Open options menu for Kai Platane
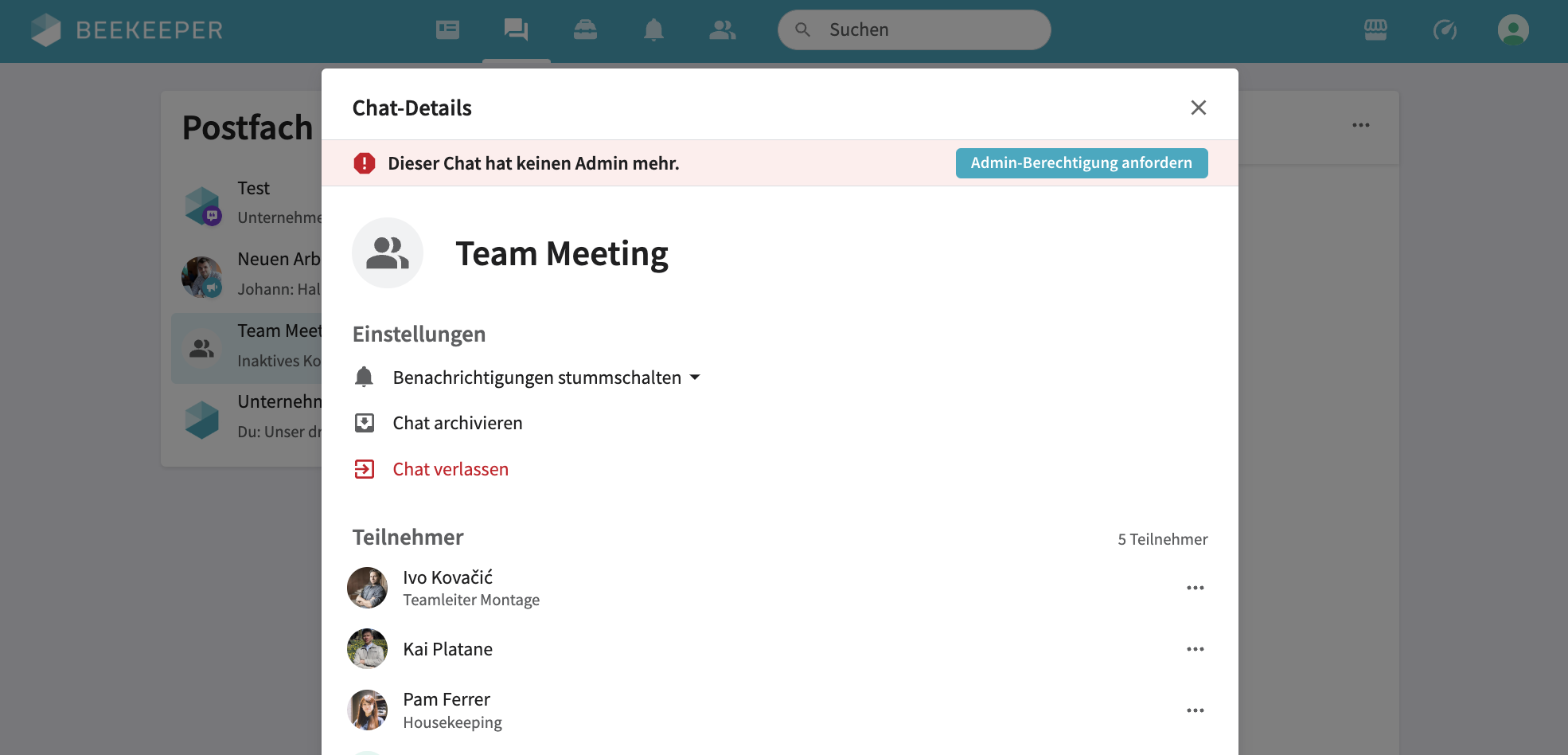This screenshot has width=1568, height=755. pyautogui.click(x=1195, y=649)
